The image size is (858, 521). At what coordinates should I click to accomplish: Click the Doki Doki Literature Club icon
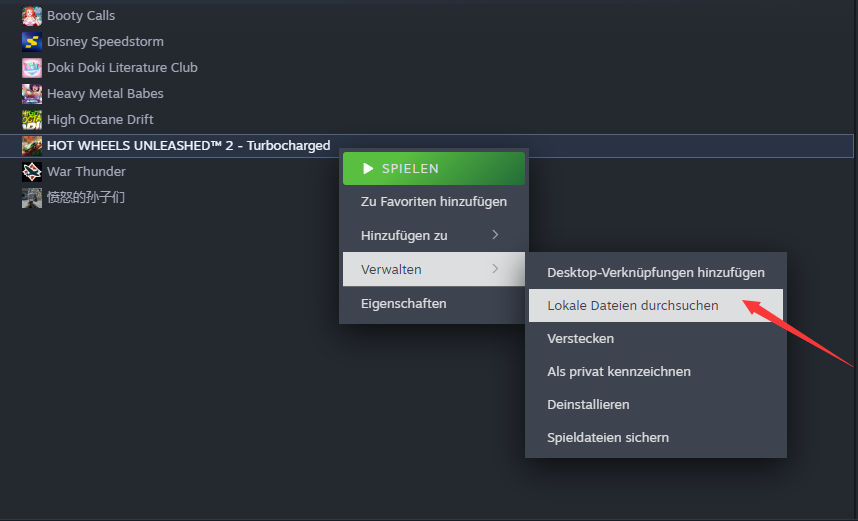[x=32, y=68]
